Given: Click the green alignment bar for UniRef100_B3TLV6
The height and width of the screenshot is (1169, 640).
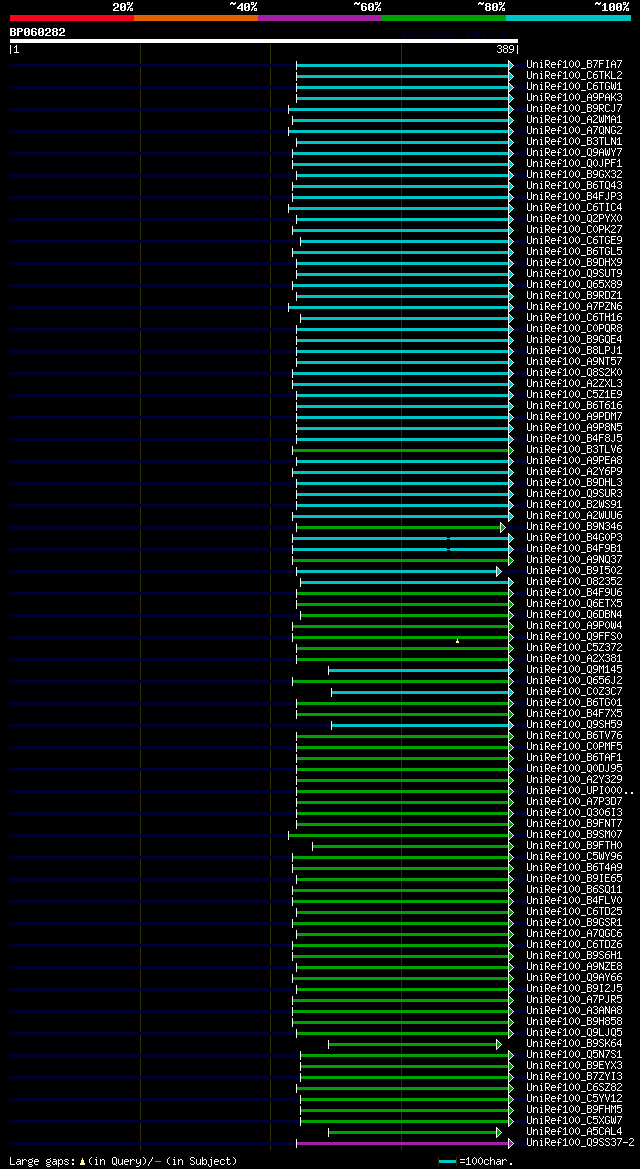Looking at the screenshot, I should click(403, 450).
